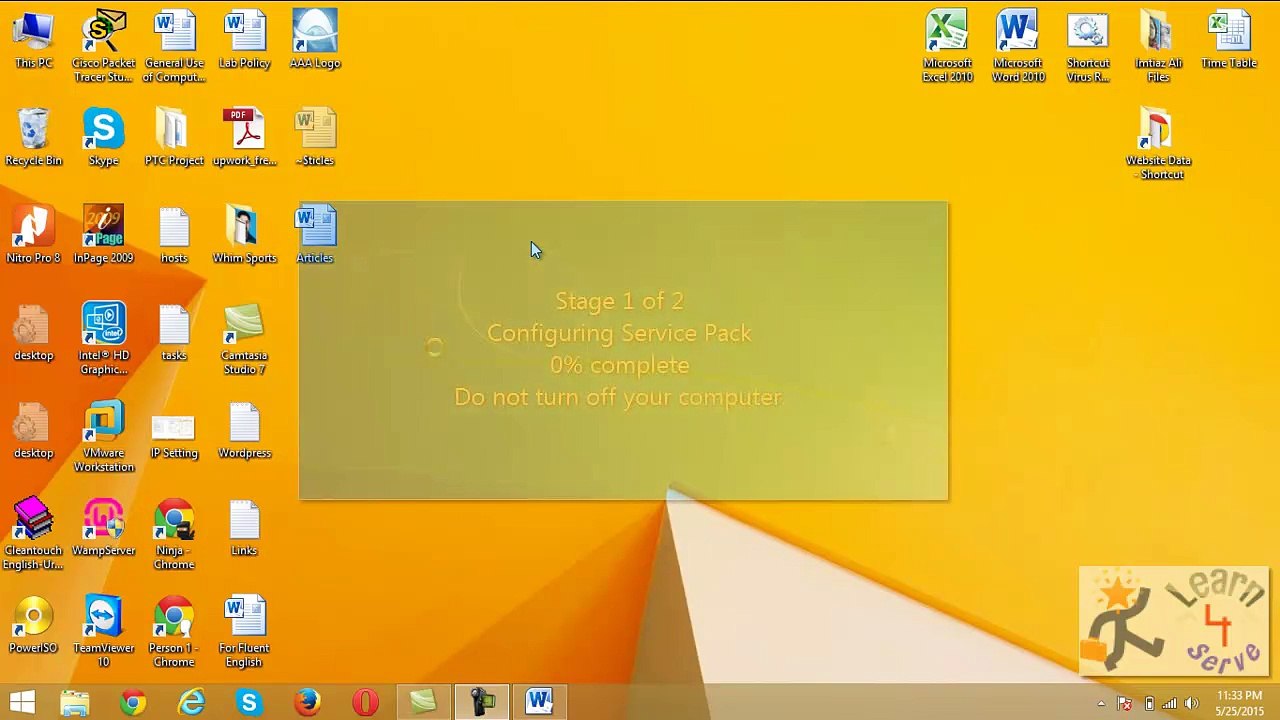The width and height of the screenshot is (1280, 720).
Task: Open File Explorer from the taskbar
Action: [75, 702]
